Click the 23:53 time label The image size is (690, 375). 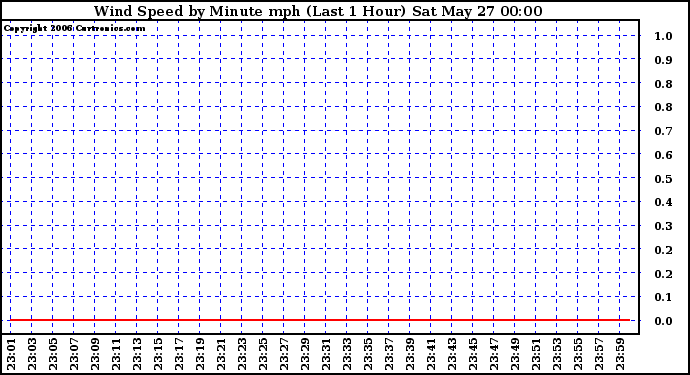click(x=557, y=354)
